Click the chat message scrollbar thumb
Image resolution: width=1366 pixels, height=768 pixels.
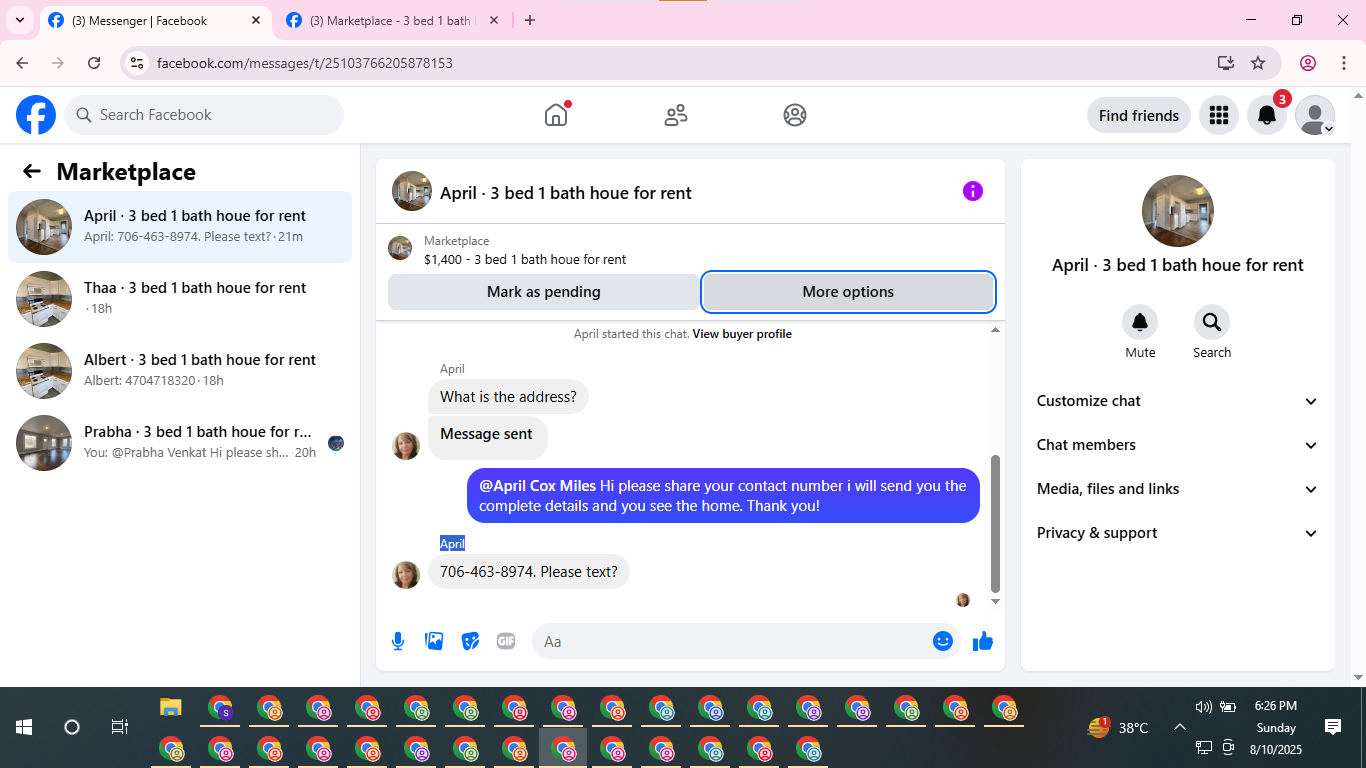pyautogui.click(x=995, y=524)
